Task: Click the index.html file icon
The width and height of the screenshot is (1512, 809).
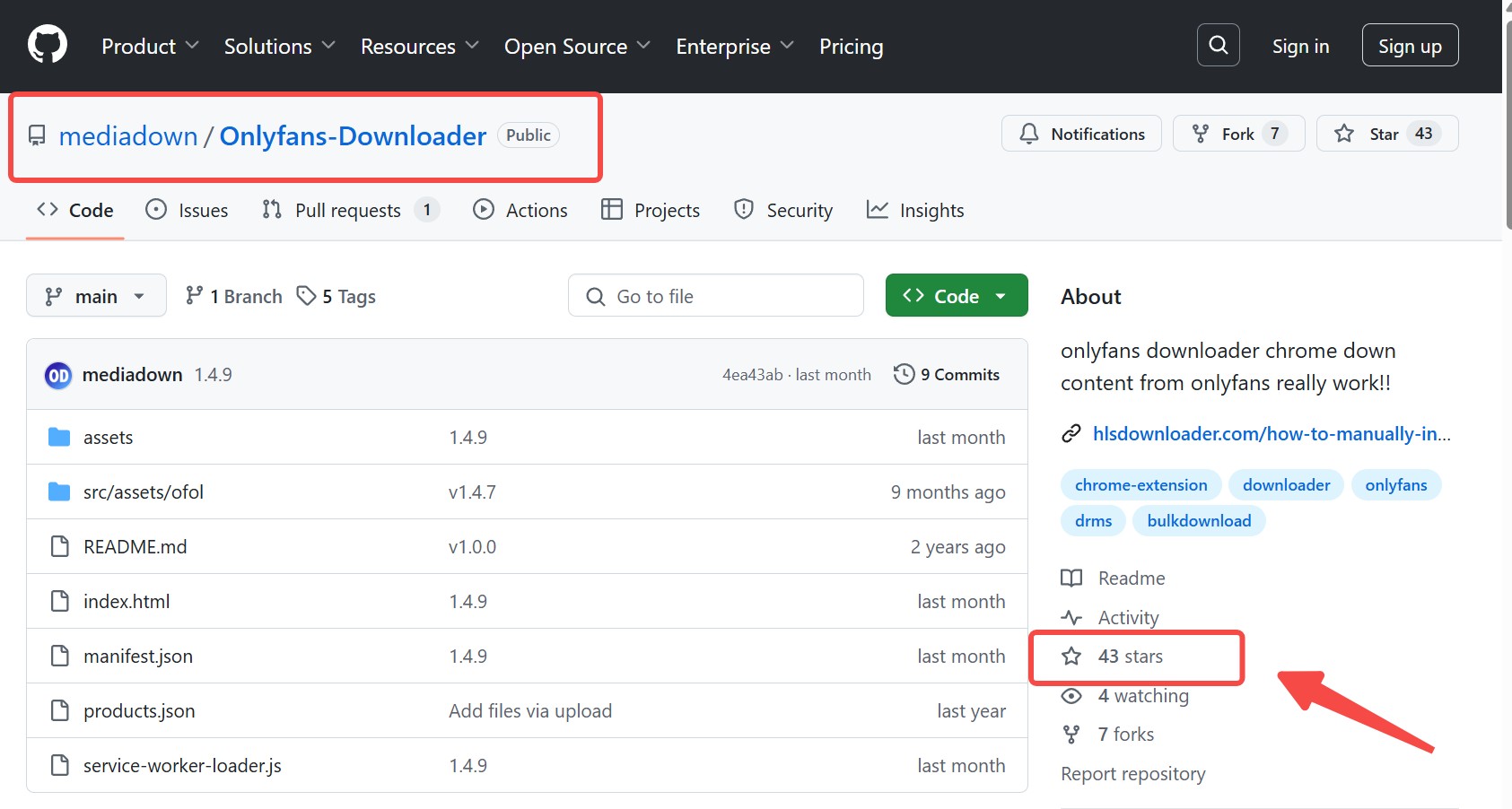Action: pos(59,601)
